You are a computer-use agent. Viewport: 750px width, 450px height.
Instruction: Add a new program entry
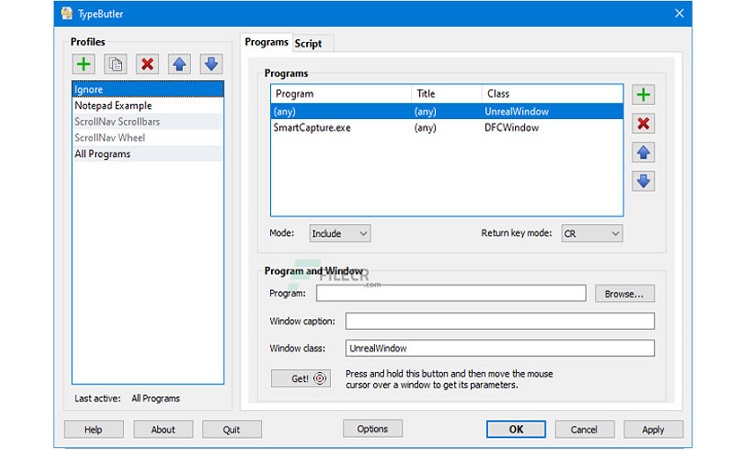click(644, 95)
